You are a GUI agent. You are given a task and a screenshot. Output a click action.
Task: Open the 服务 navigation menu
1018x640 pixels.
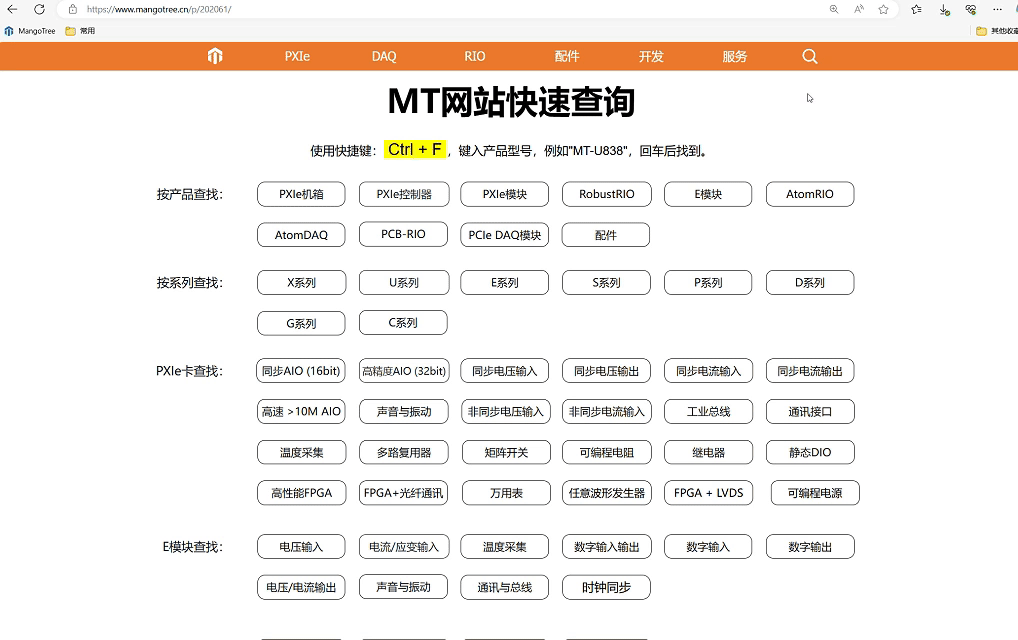[x=735, y=56]
